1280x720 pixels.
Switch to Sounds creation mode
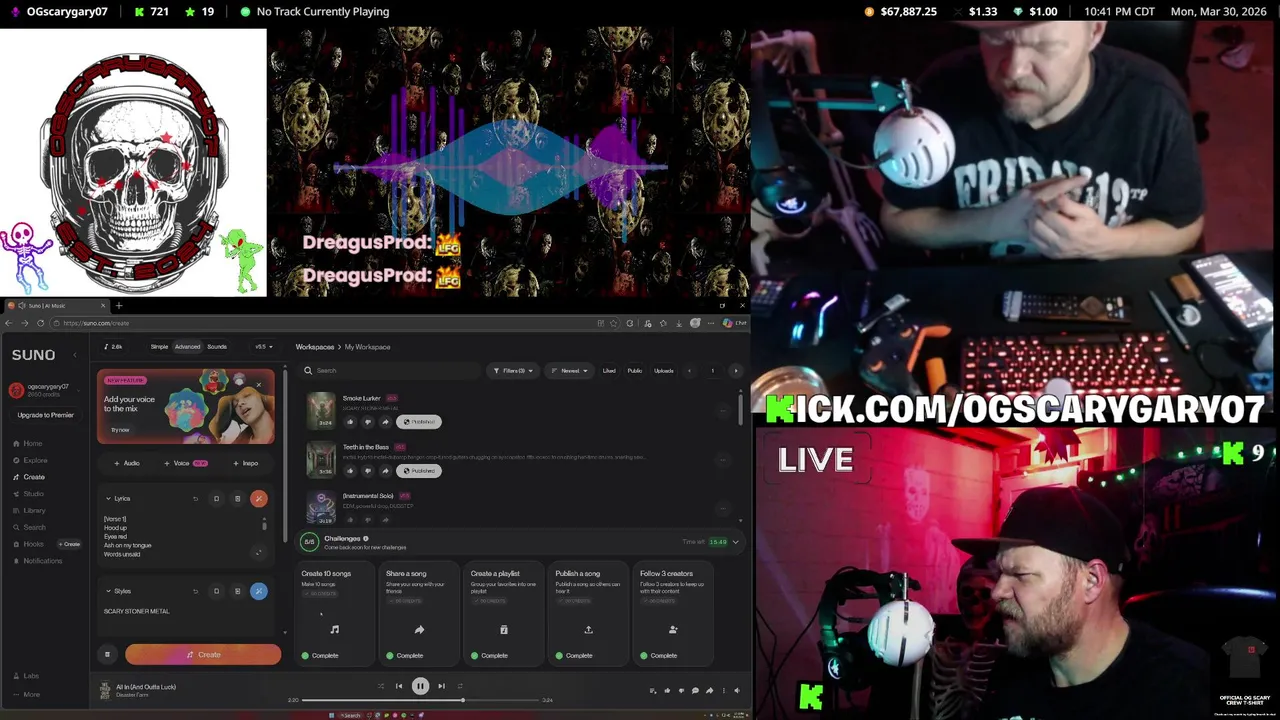(x=217, y=347)
